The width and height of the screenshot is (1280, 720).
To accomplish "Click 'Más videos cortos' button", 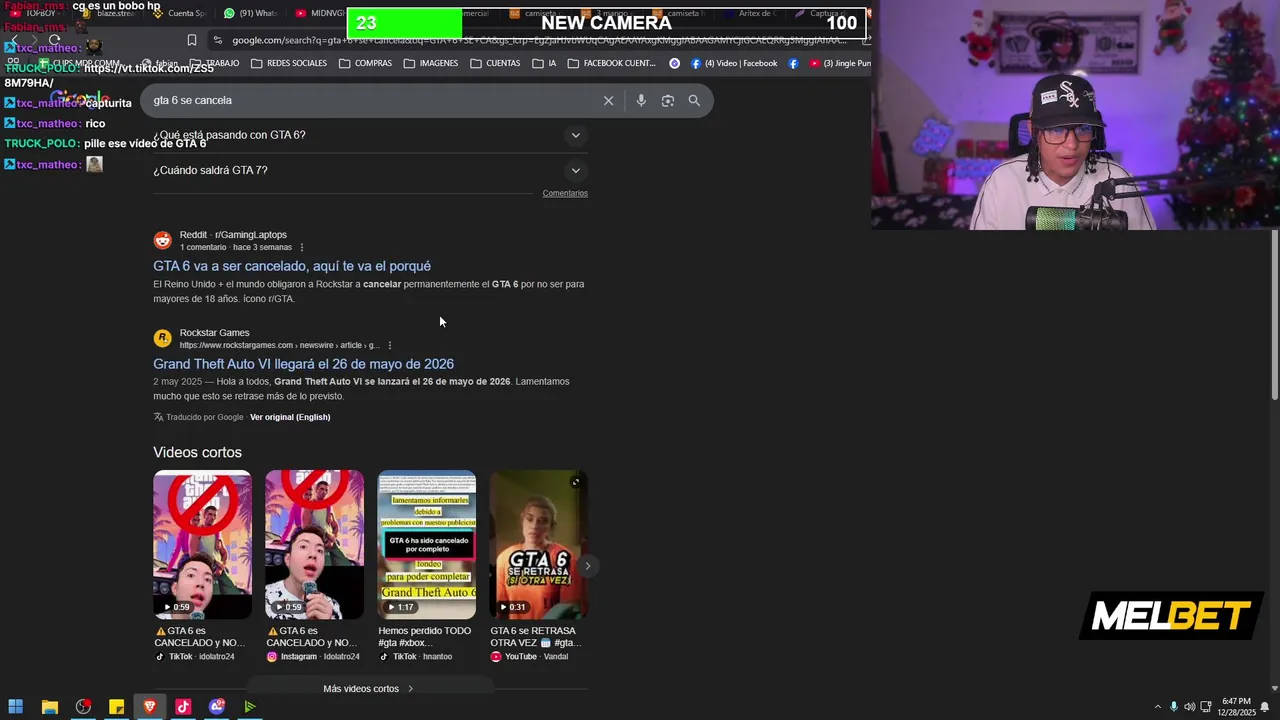I will click(x=368, y=688).
